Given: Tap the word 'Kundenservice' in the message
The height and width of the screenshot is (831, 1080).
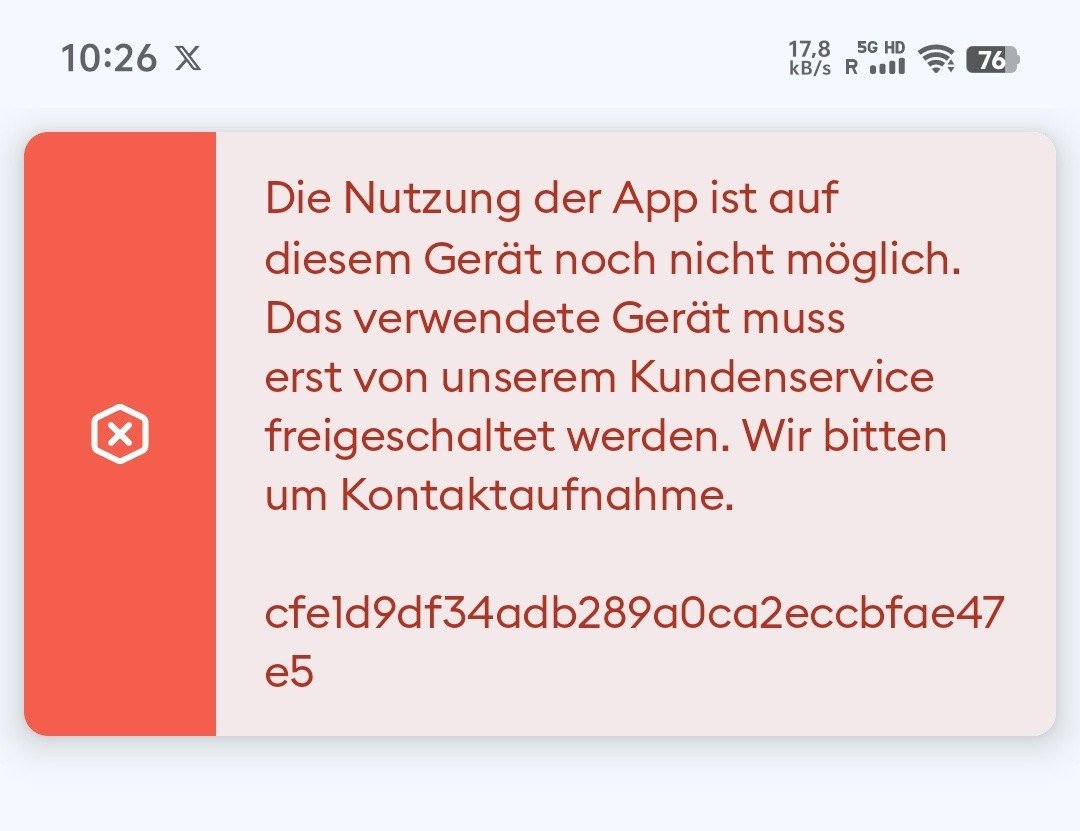Looking at the screenshot, I should coord(781,378).
